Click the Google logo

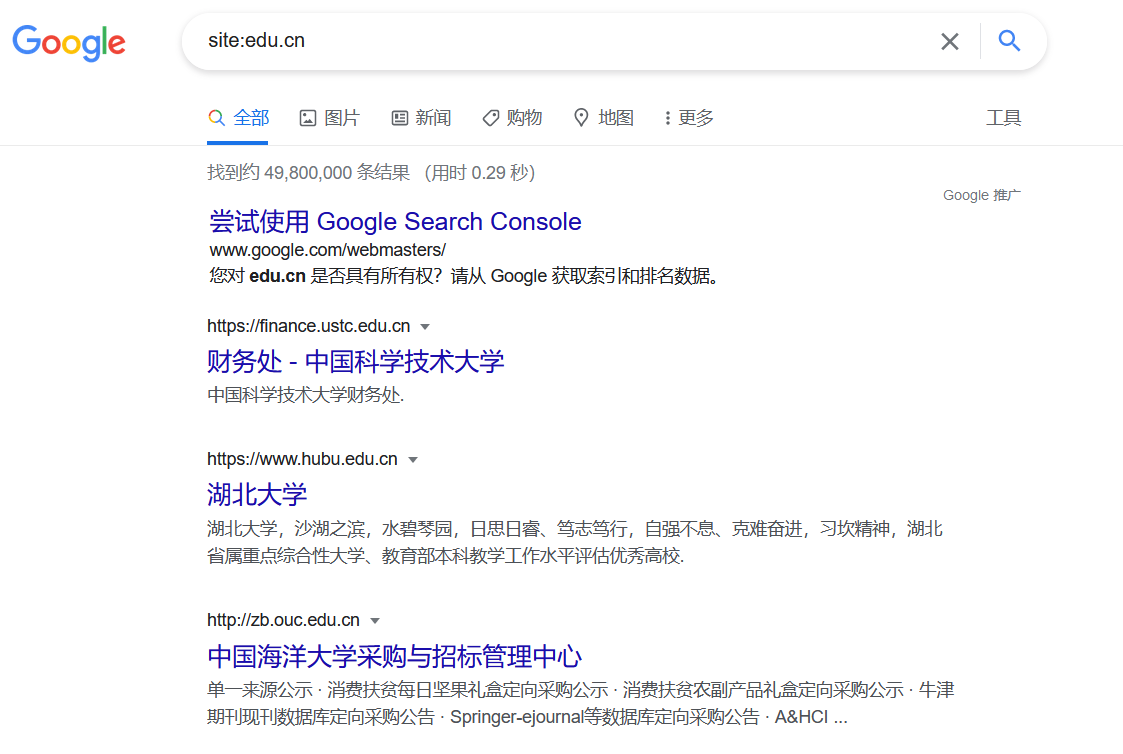click(x=69, y=43)
